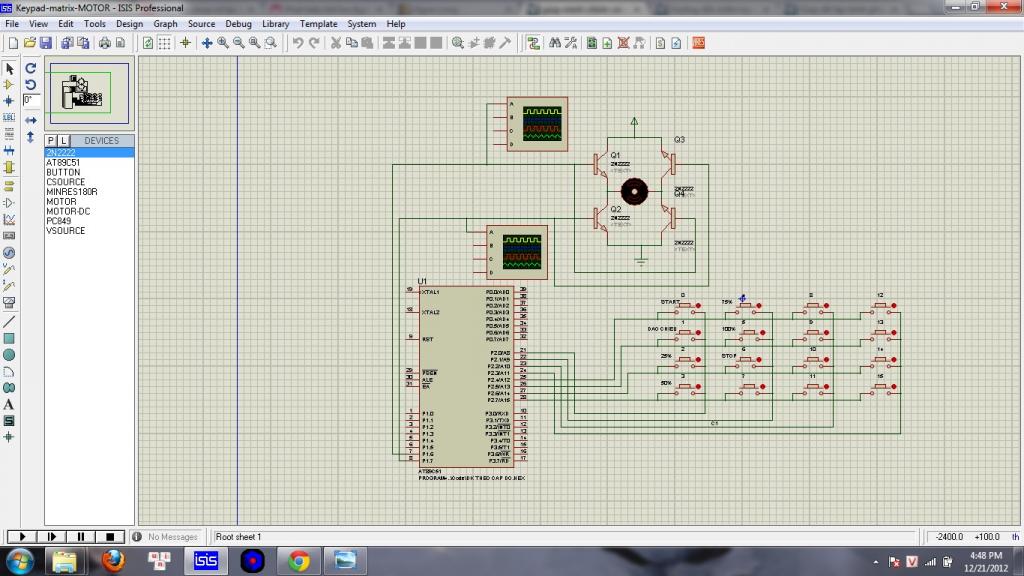Click the rotate clockwise icon
This screenshot has width=1024, height=576.
pyautogui.click(x=30, y=68)
